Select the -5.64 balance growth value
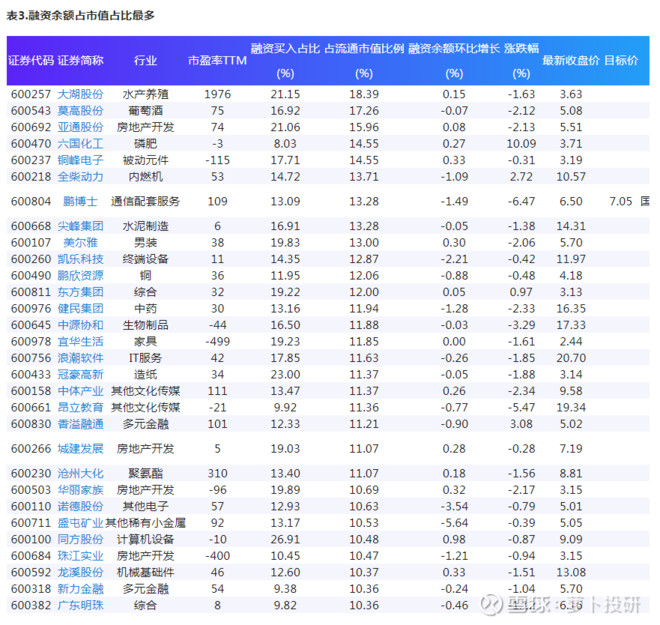 pos(454,523)
